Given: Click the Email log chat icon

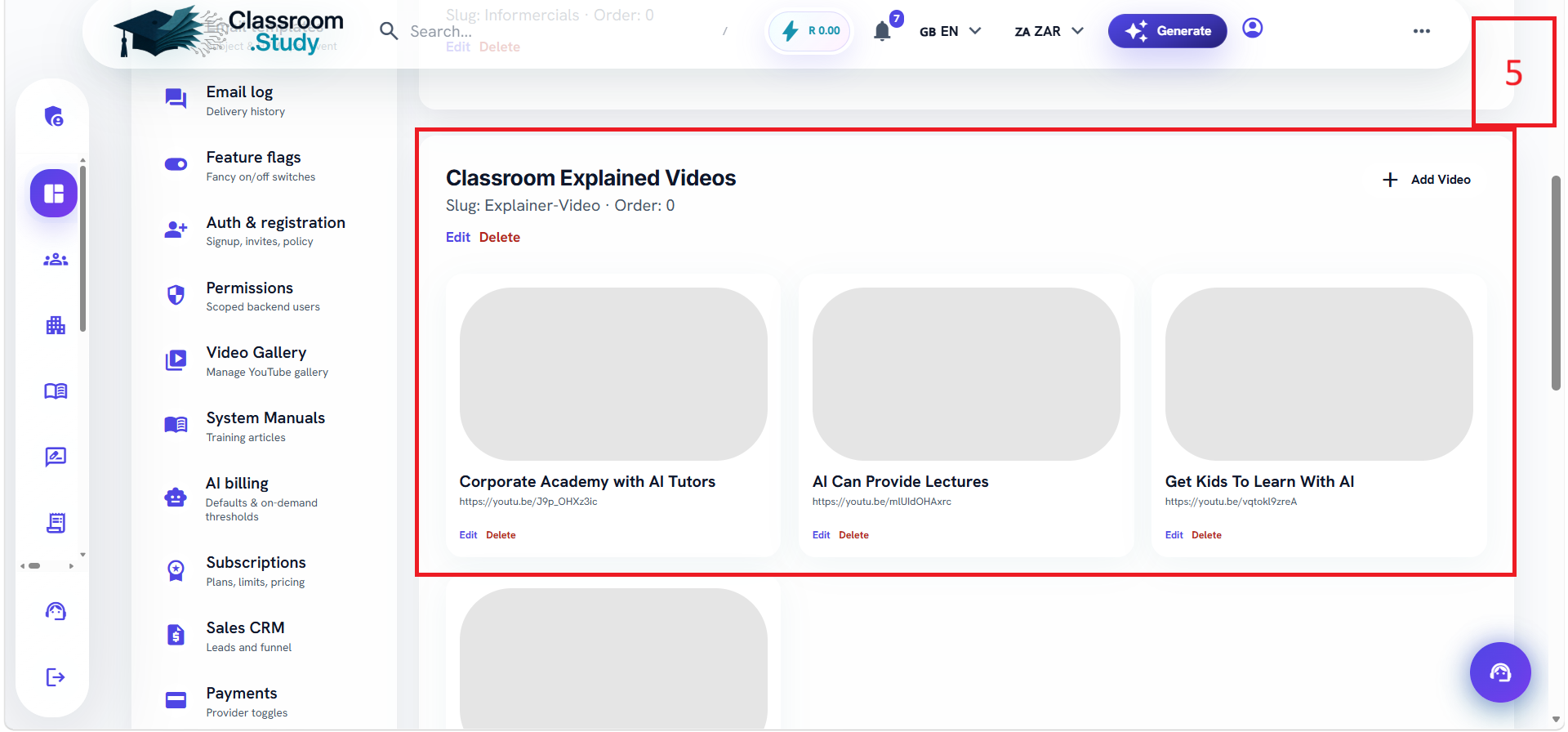Looking at the screenshot, I should click(x=176, y=99).
